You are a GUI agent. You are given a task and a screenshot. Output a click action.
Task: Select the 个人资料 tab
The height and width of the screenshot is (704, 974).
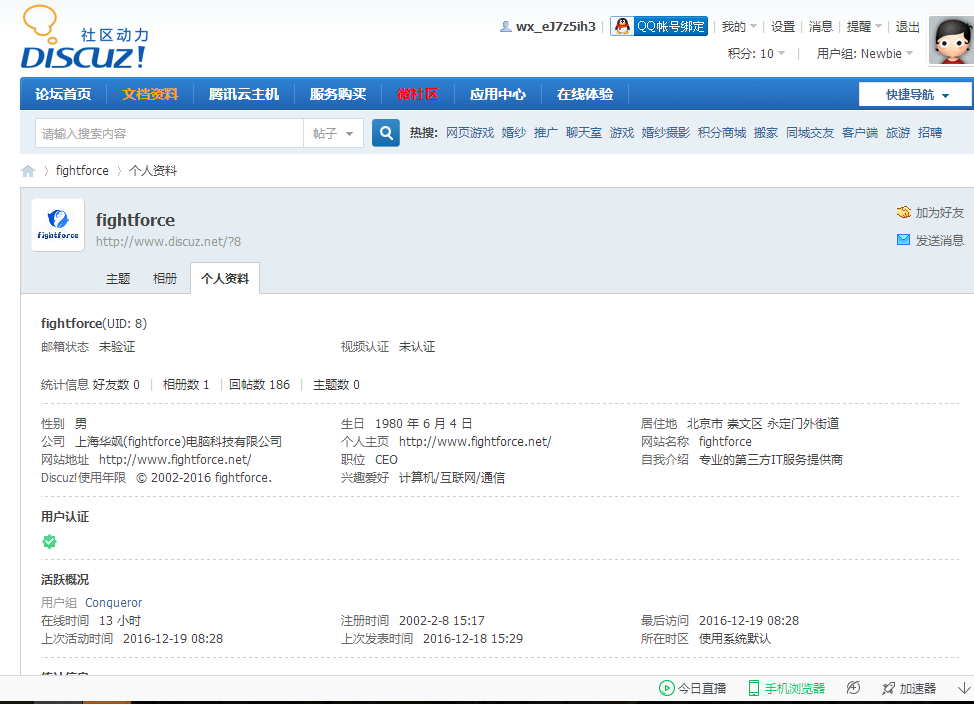pyautogui.click(x=225, y=278)
